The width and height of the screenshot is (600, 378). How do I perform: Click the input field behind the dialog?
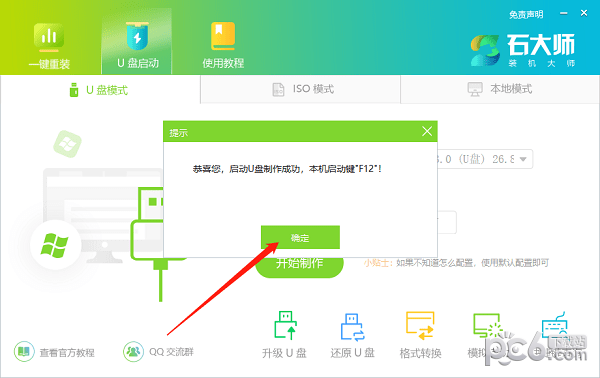[x=447, y=222]
